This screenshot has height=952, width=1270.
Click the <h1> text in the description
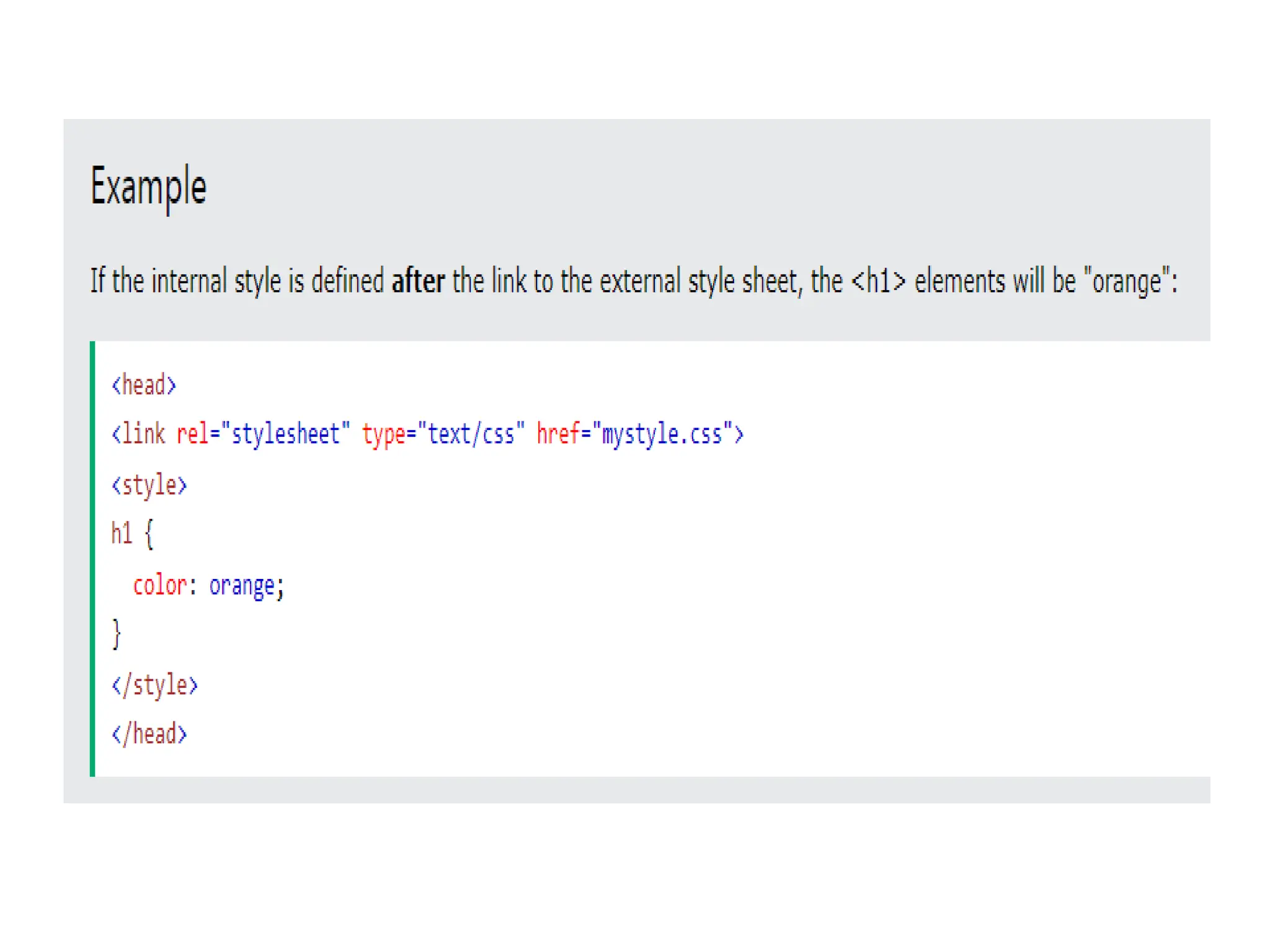(878, 281)
